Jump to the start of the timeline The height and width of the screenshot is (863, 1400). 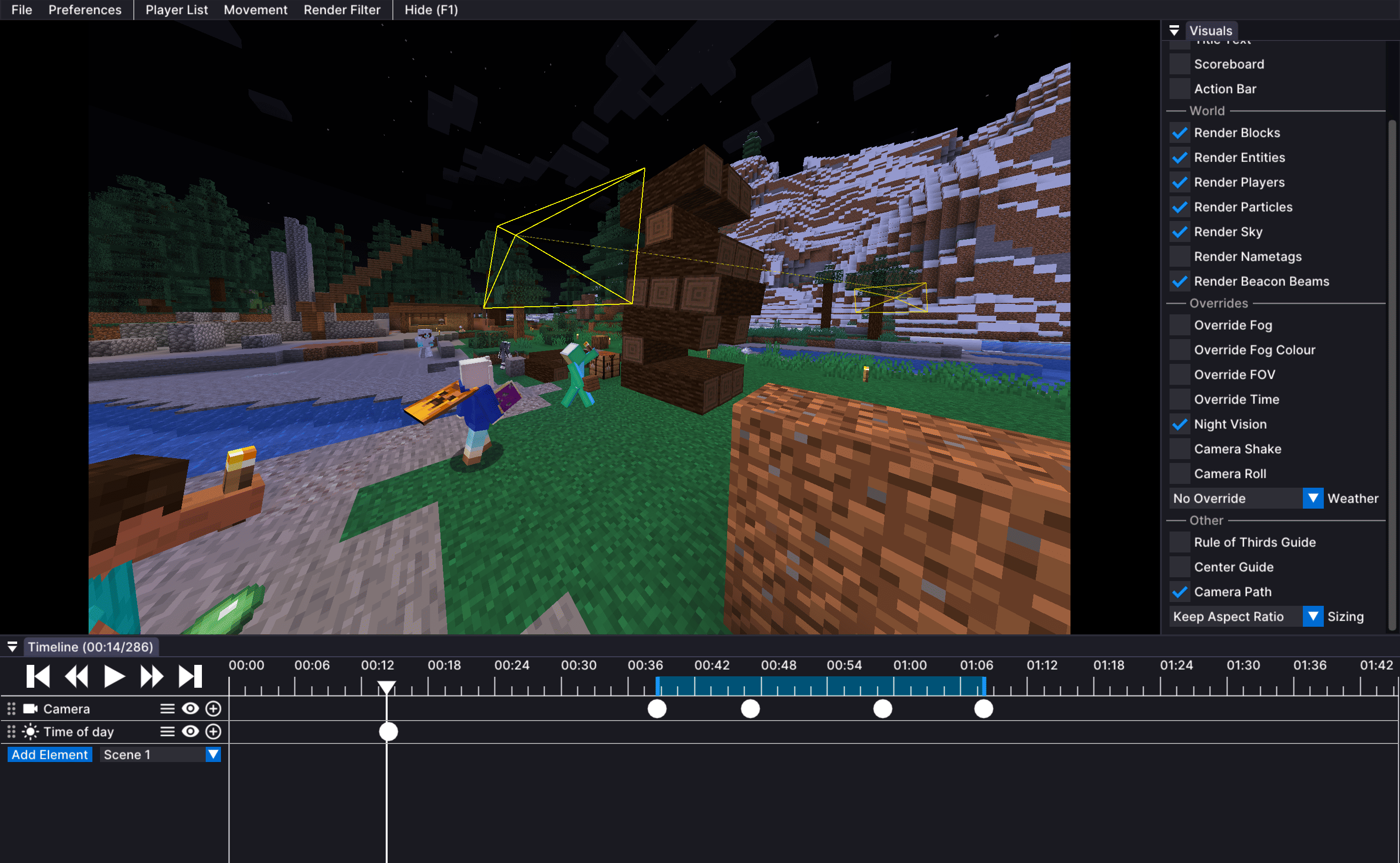(38, 676)
